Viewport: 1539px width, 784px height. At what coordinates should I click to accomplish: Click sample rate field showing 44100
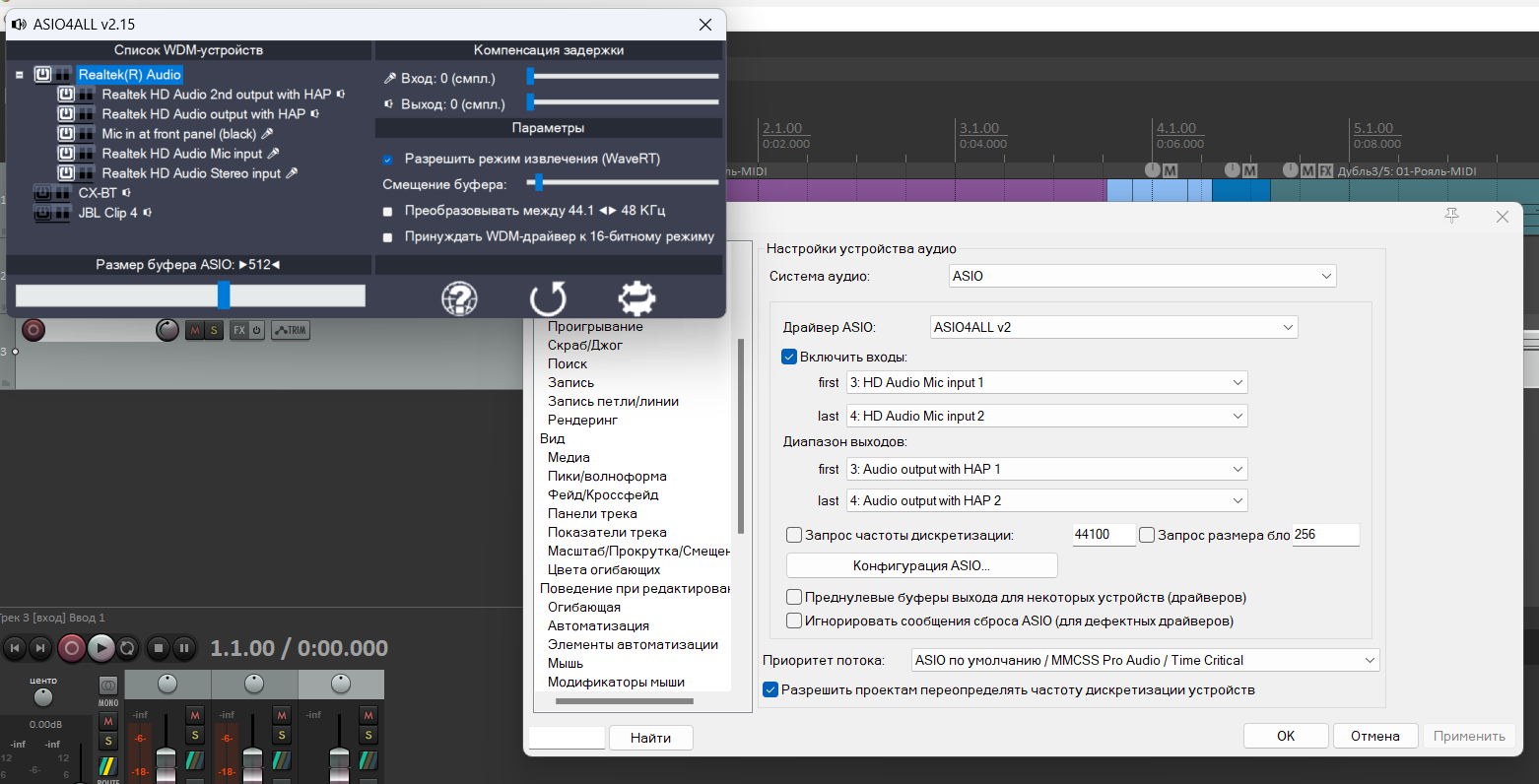click(1104, 535)
